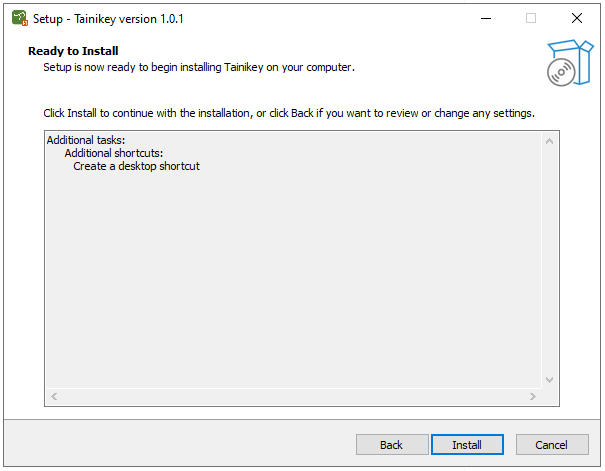Image resolution: width=605 pixels, height=471 pixels.
Task: Click the vertical scrollbar track of summary box
Action: [549, 260]
